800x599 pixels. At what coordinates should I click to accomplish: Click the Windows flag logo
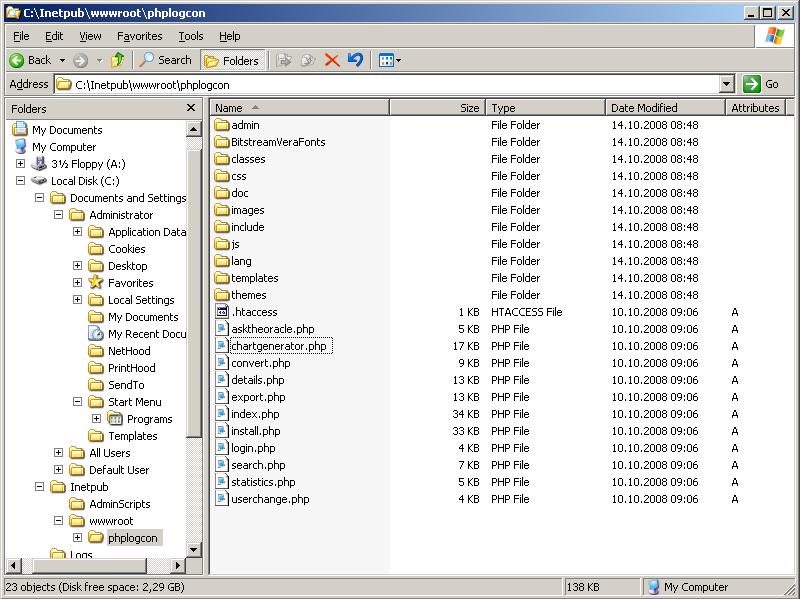click(774, 36)
